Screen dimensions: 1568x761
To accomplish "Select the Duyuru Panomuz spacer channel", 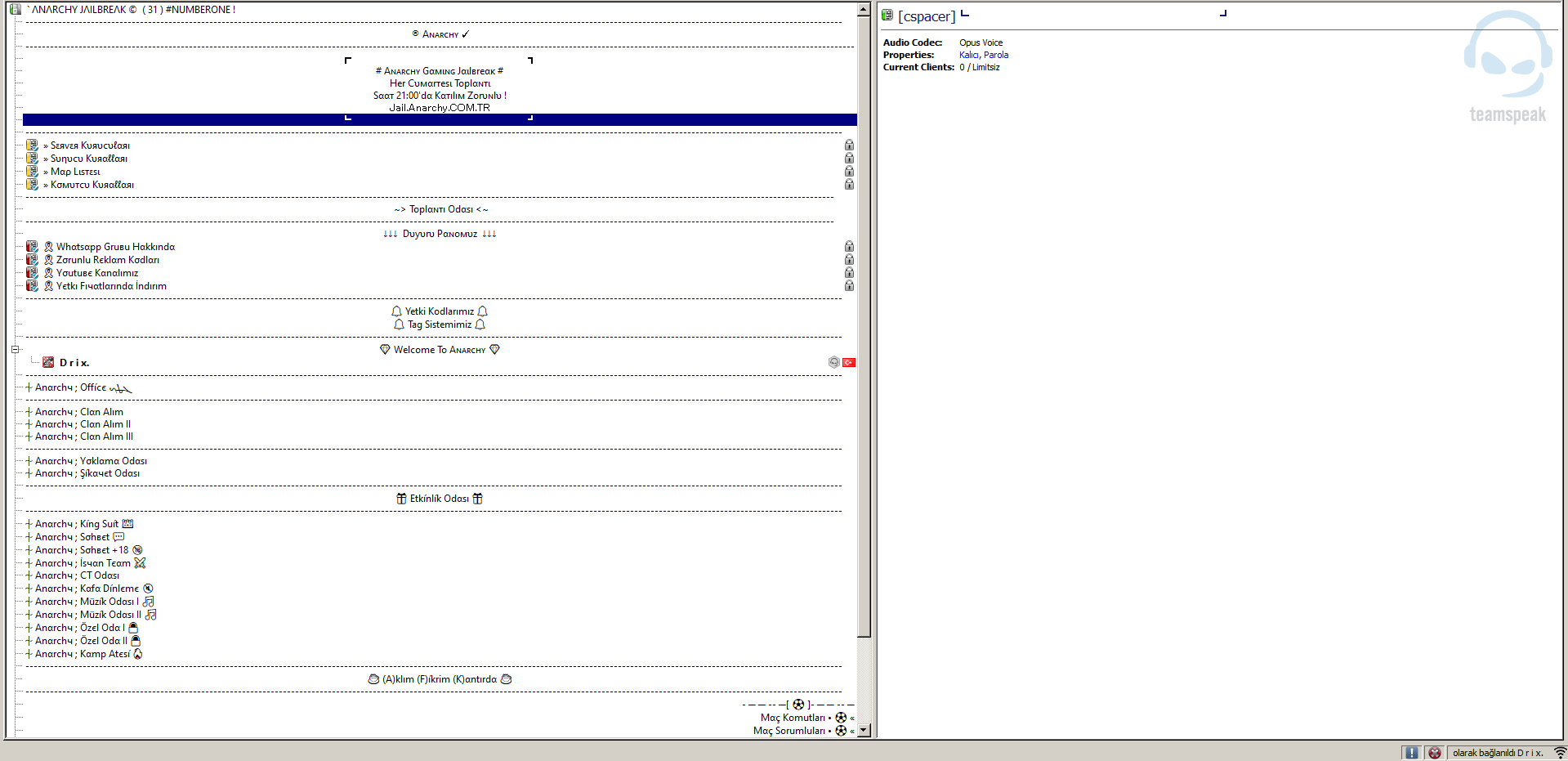I will 440,234.
